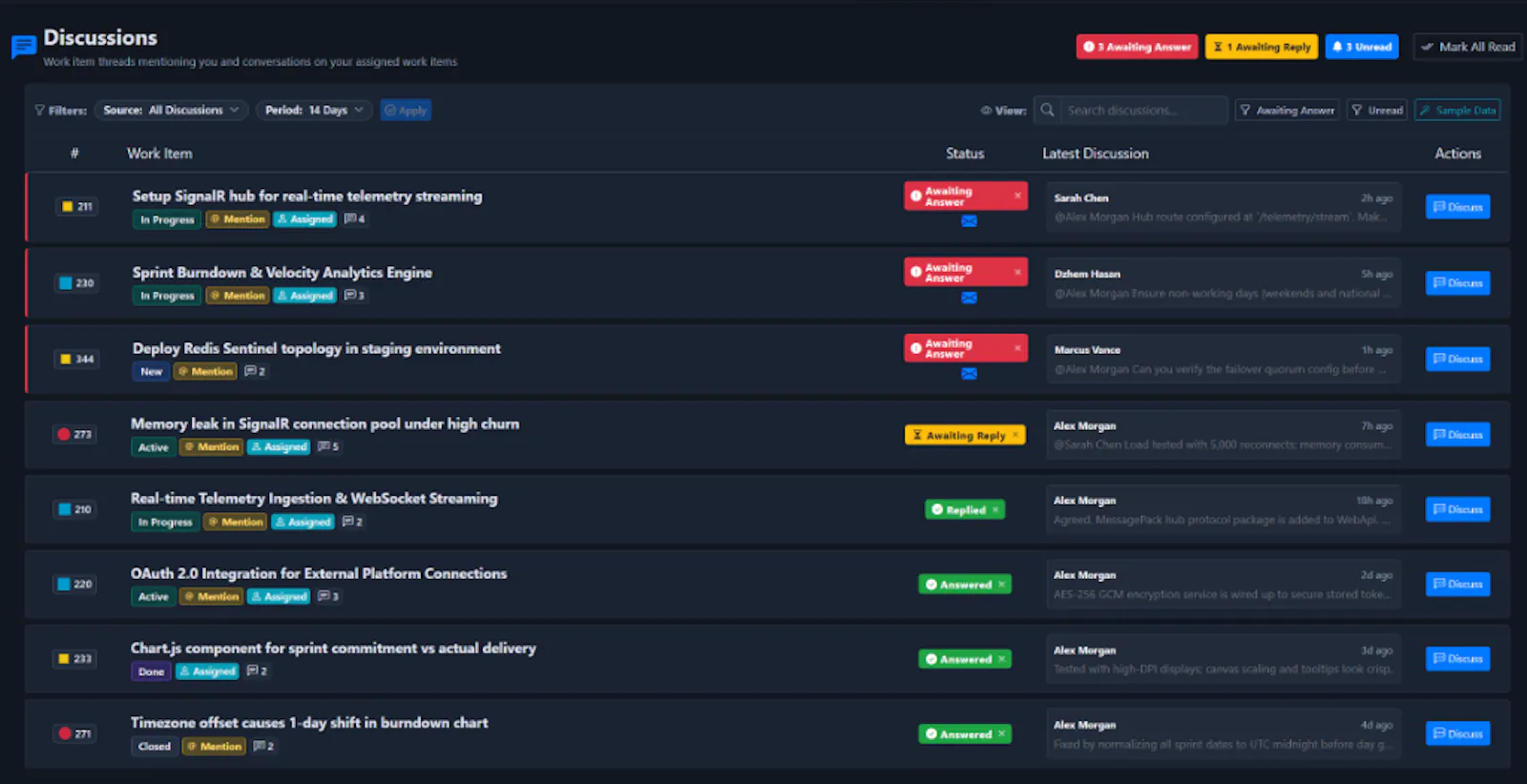
Task: Dismiss Awaiting Answer status on SignalR hub row
Action: tap(1017, 196)
